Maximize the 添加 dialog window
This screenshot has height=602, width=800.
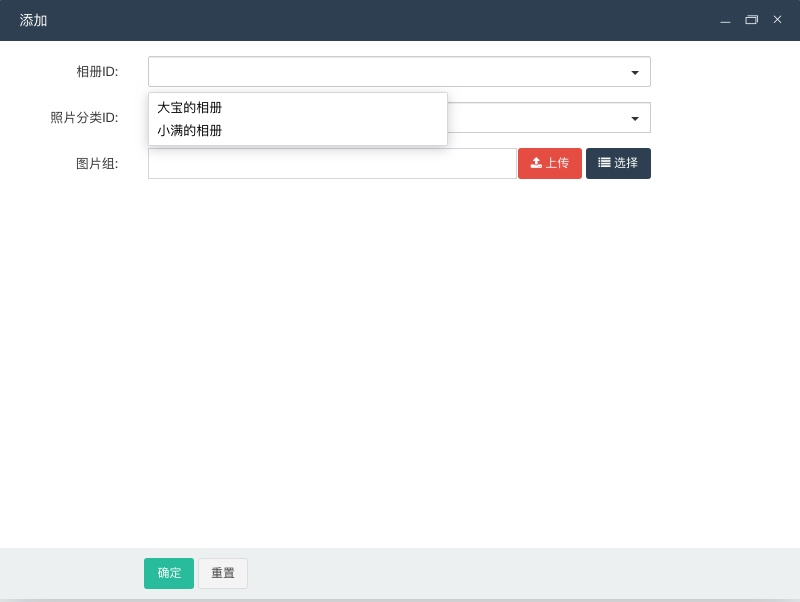pos(752,20)
